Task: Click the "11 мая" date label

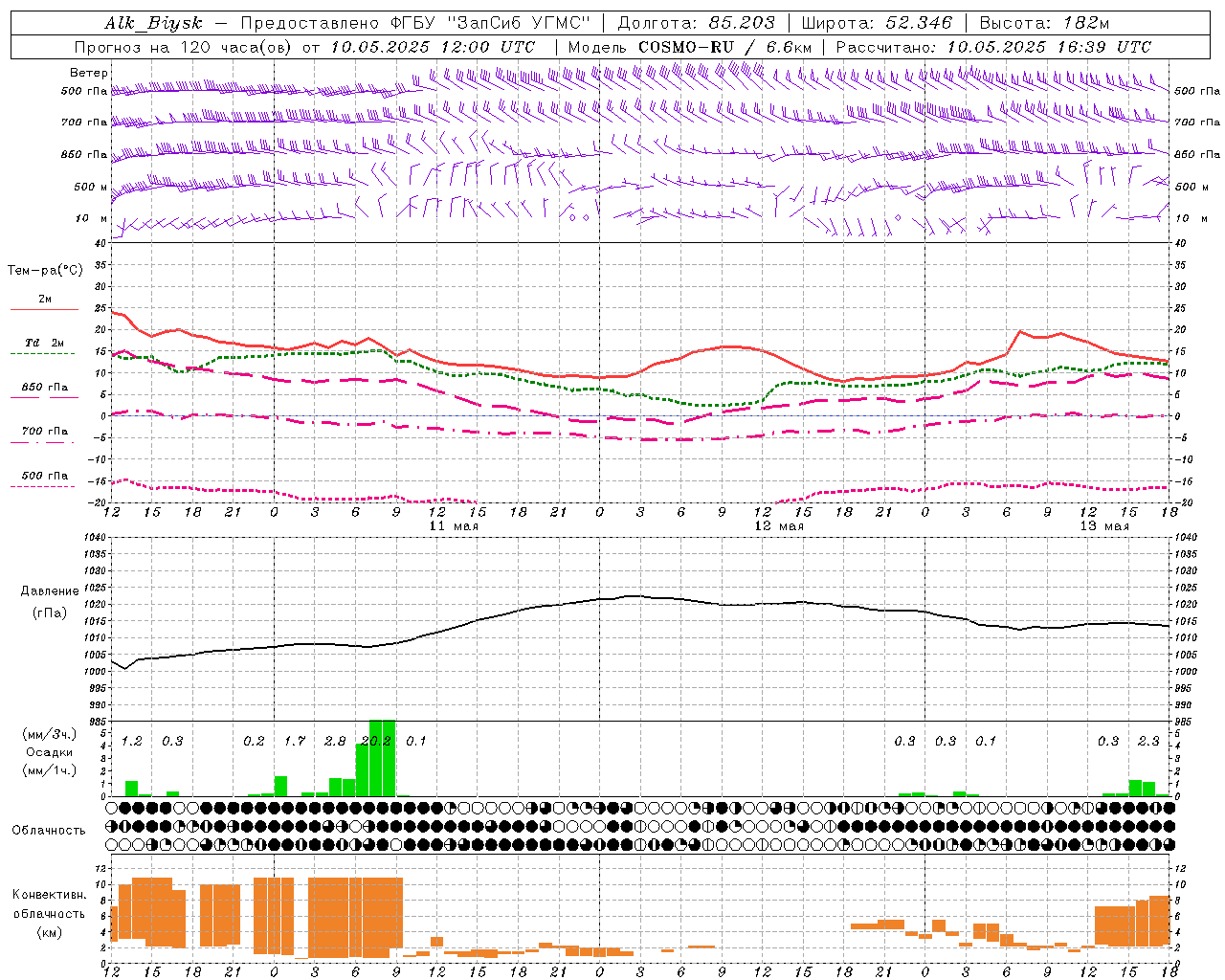Action: (x=454, y=526)
